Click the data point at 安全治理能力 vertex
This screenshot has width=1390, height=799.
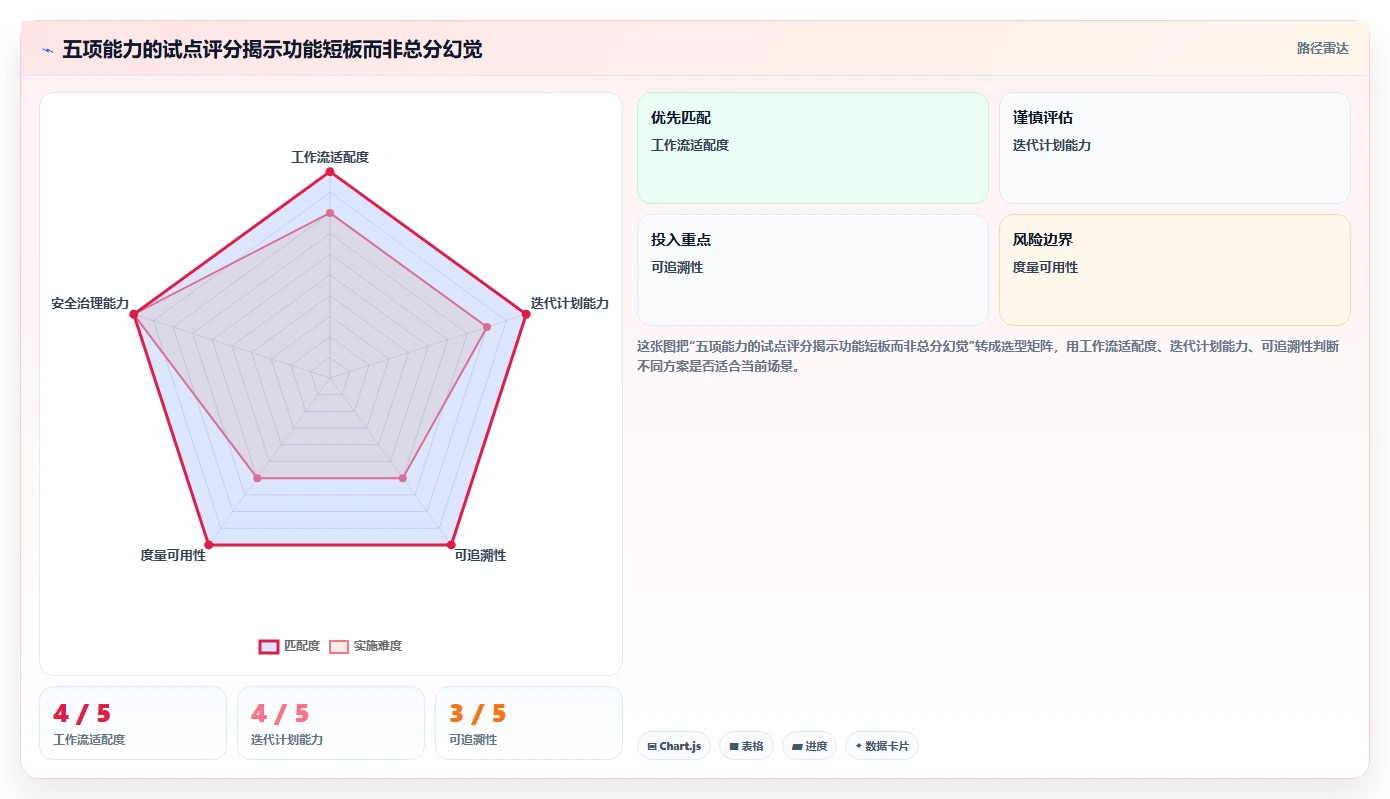pyautogui.click(x=133, y=315)
